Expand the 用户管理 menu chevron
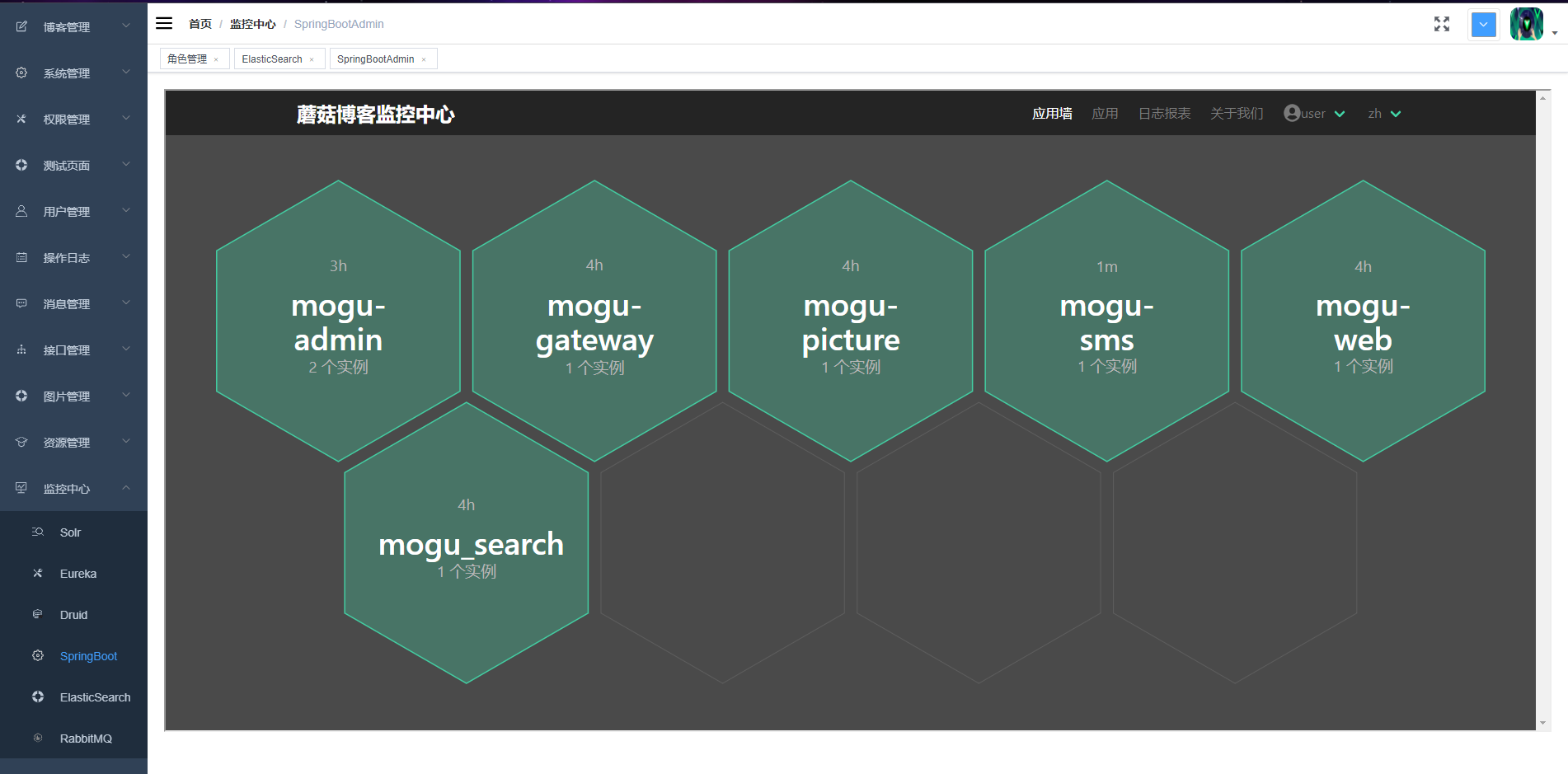 coord(126,210)
